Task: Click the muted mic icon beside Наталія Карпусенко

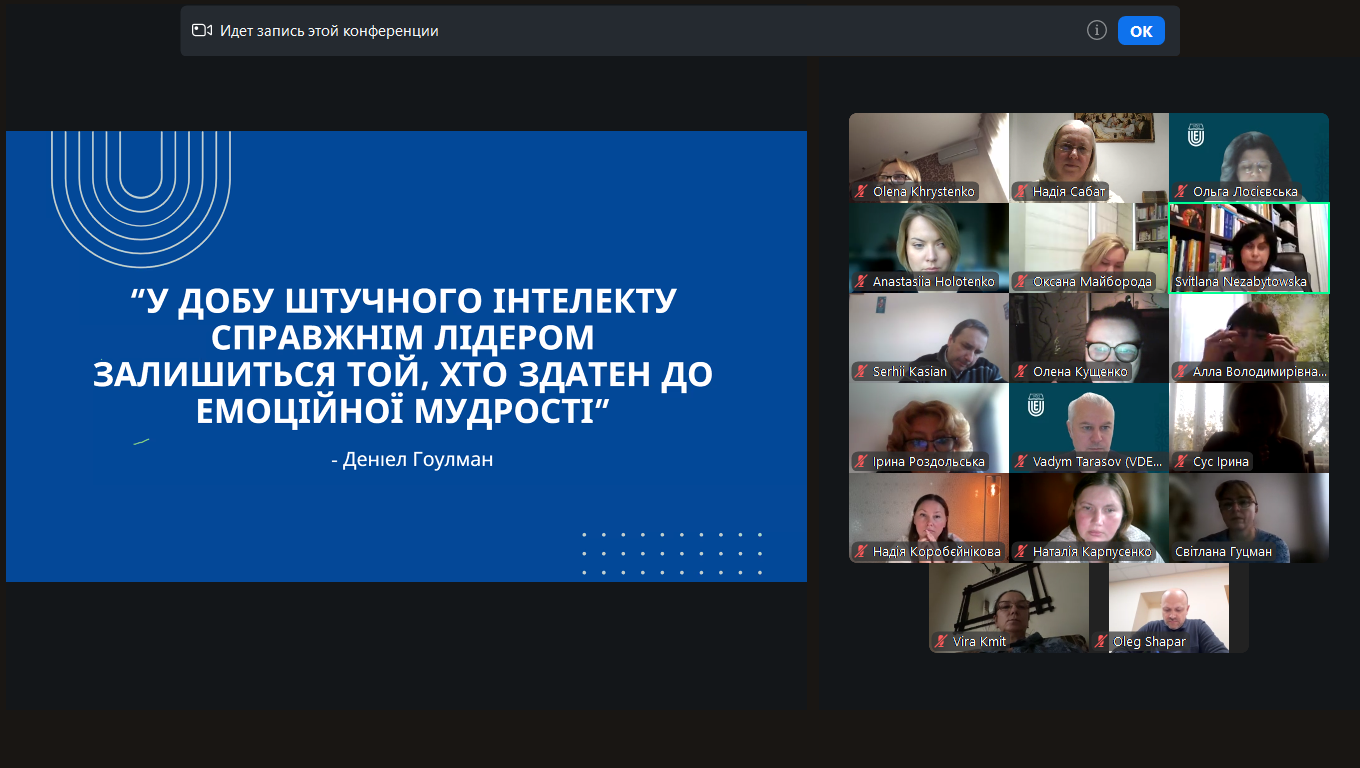Action: [x=1020, y=552]
